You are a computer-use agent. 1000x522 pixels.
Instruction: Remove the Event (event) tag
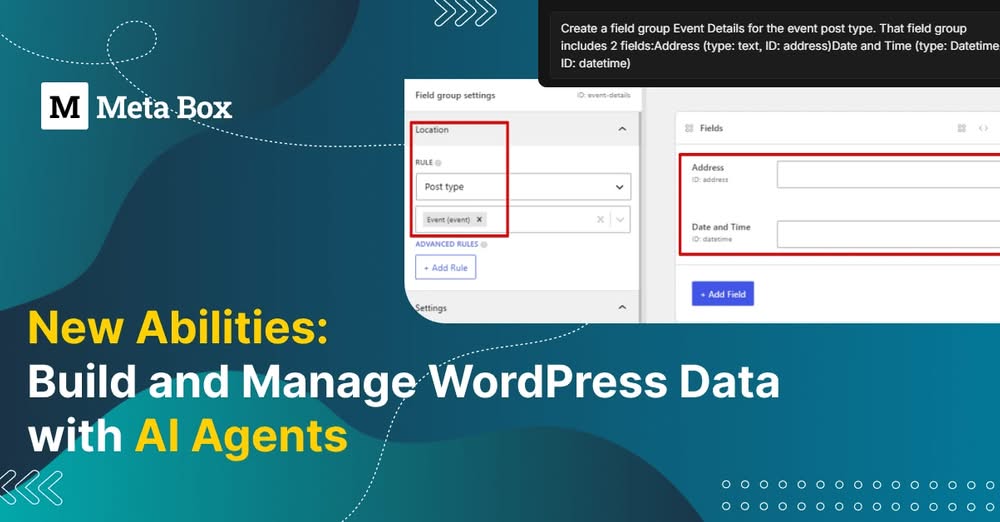coord(479,220)
